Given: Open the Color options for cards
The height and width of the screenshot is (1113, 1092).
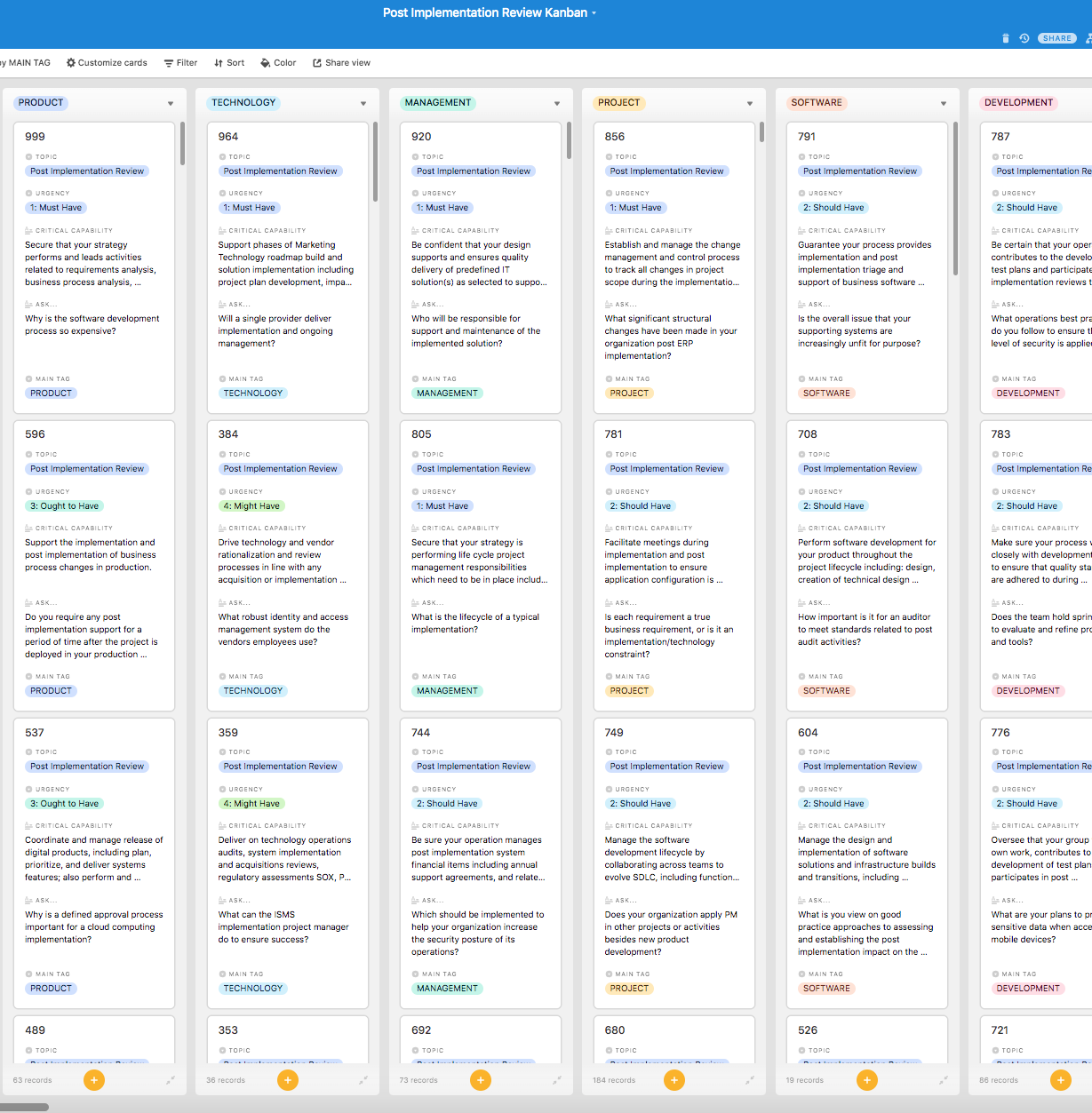Looking at the screenshot, I should click(278, 63).
